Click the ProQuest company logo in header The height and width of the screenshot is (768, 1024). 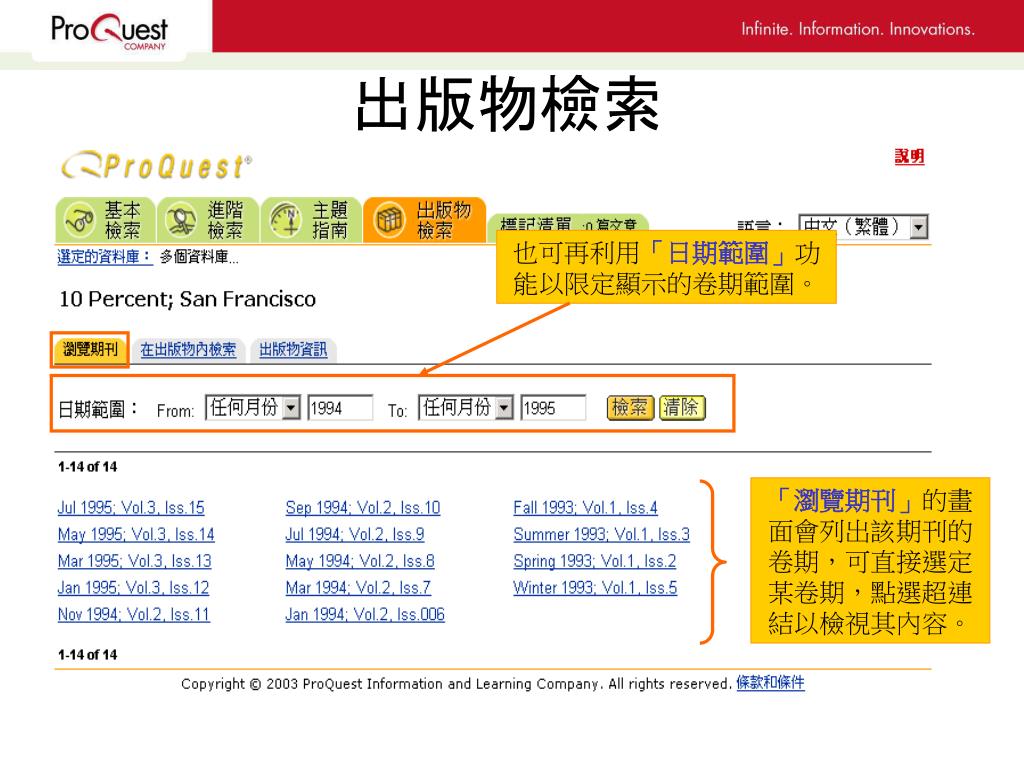point(109,31)
